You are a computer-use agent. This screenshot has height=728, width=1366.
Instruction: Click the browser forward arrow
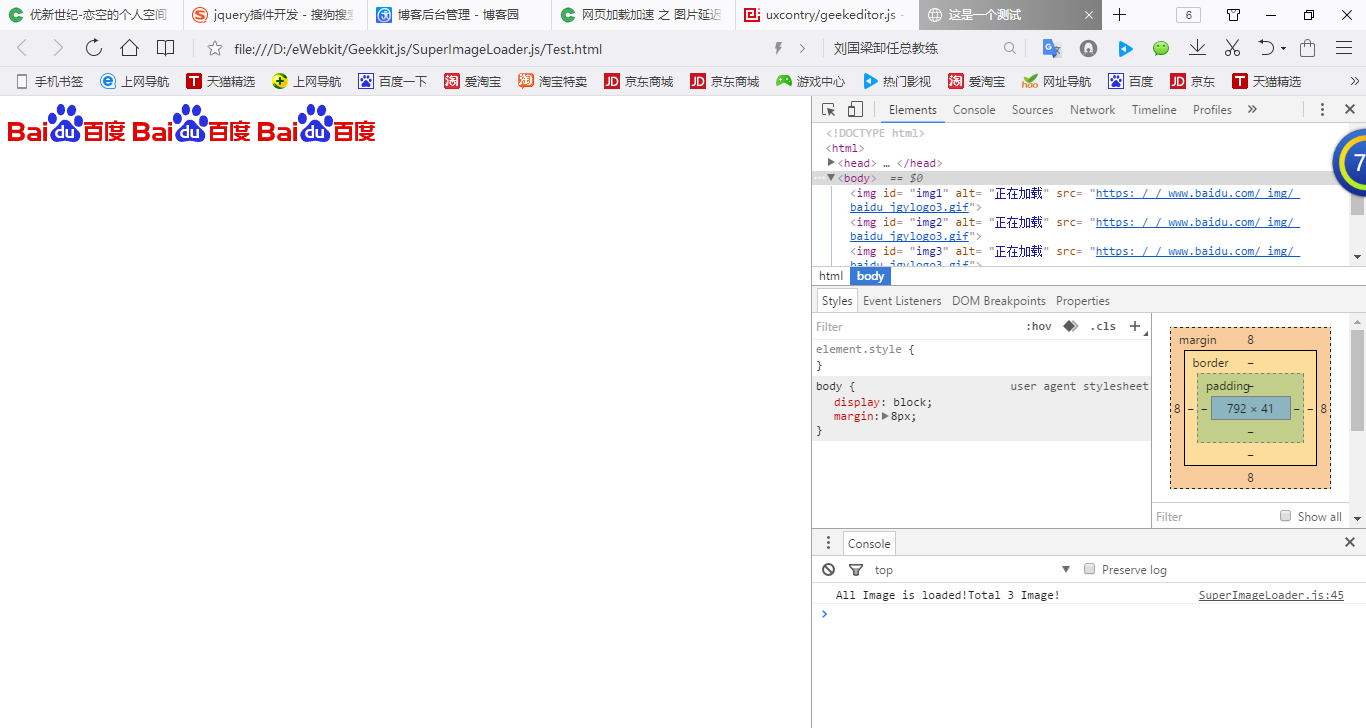click(58, 48)
